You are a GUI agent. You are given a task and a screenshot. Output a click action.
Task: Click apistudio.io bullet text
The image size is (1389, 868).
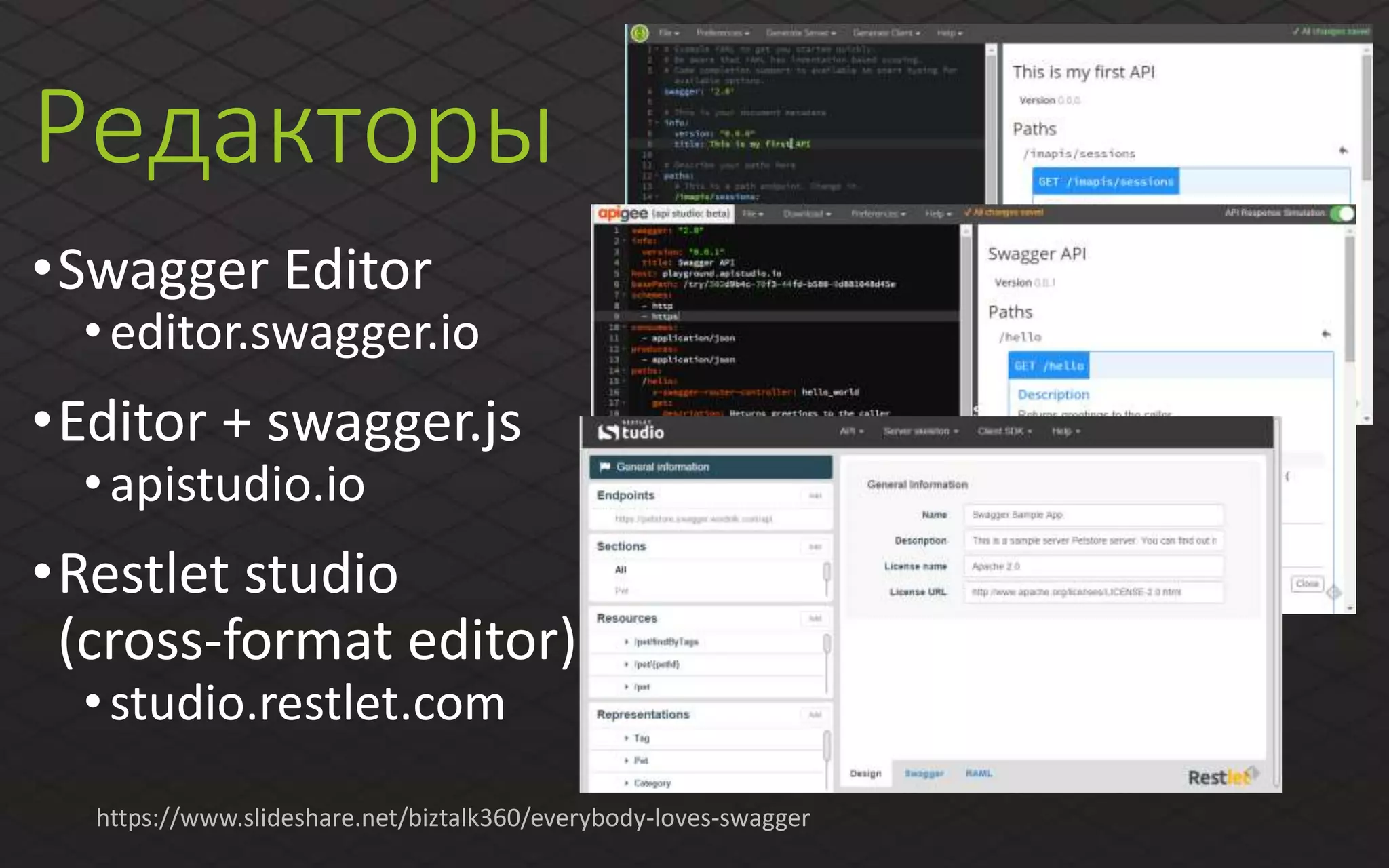tap(237, 484)
